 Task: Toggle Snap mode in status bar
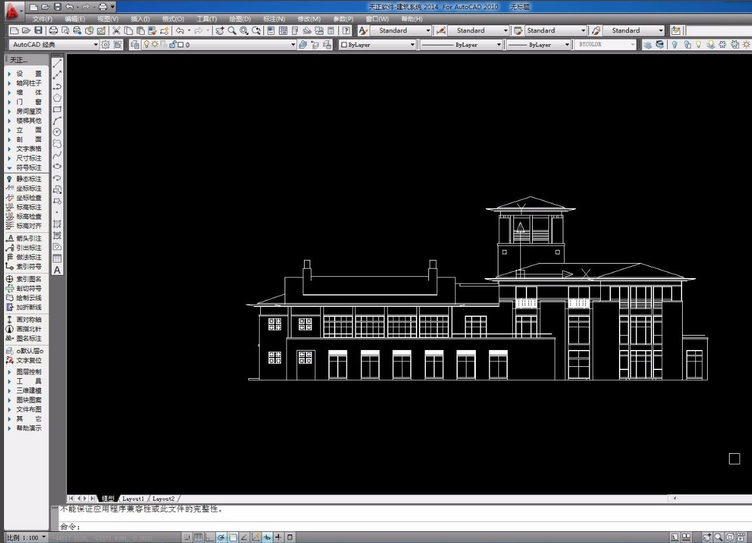[187, 537]
